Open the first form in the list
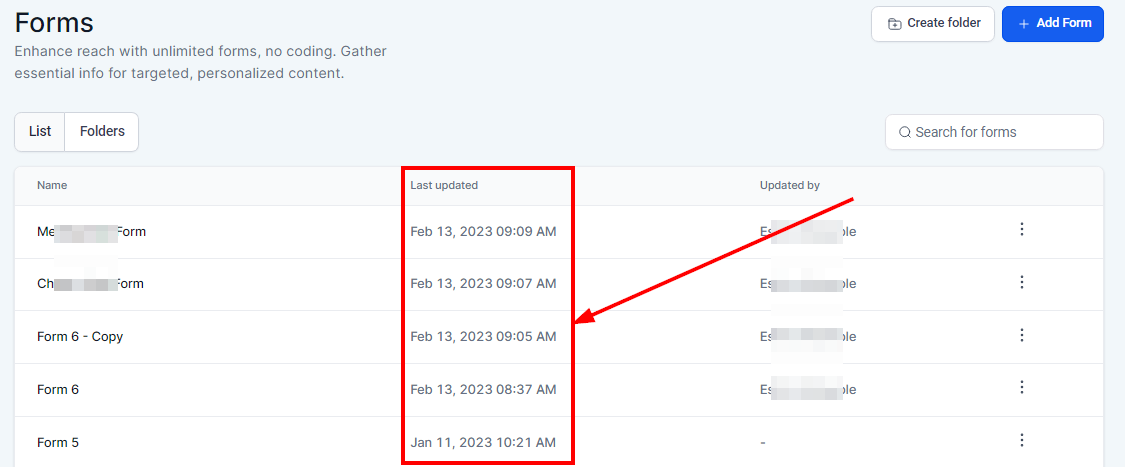The height and width of the screenshot is (467, 1125). pos(91,232)
